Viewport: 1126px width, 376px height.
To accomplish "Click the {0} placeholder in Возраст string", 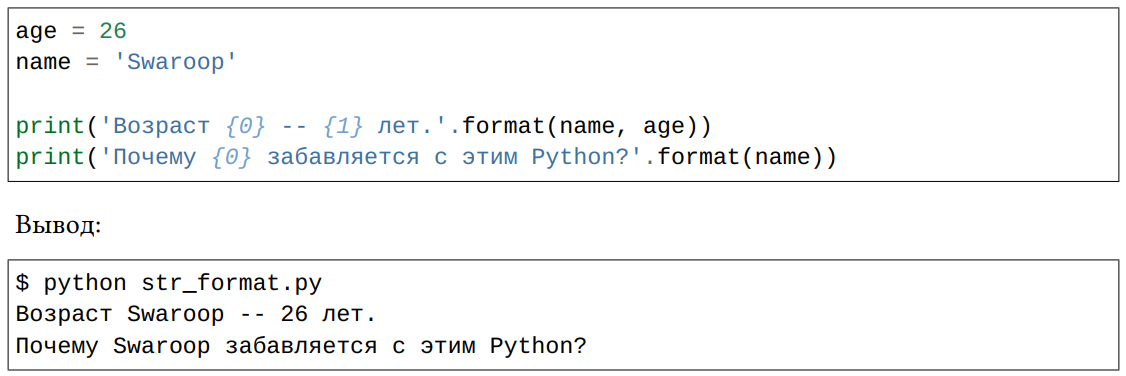I will coord(246,126).
